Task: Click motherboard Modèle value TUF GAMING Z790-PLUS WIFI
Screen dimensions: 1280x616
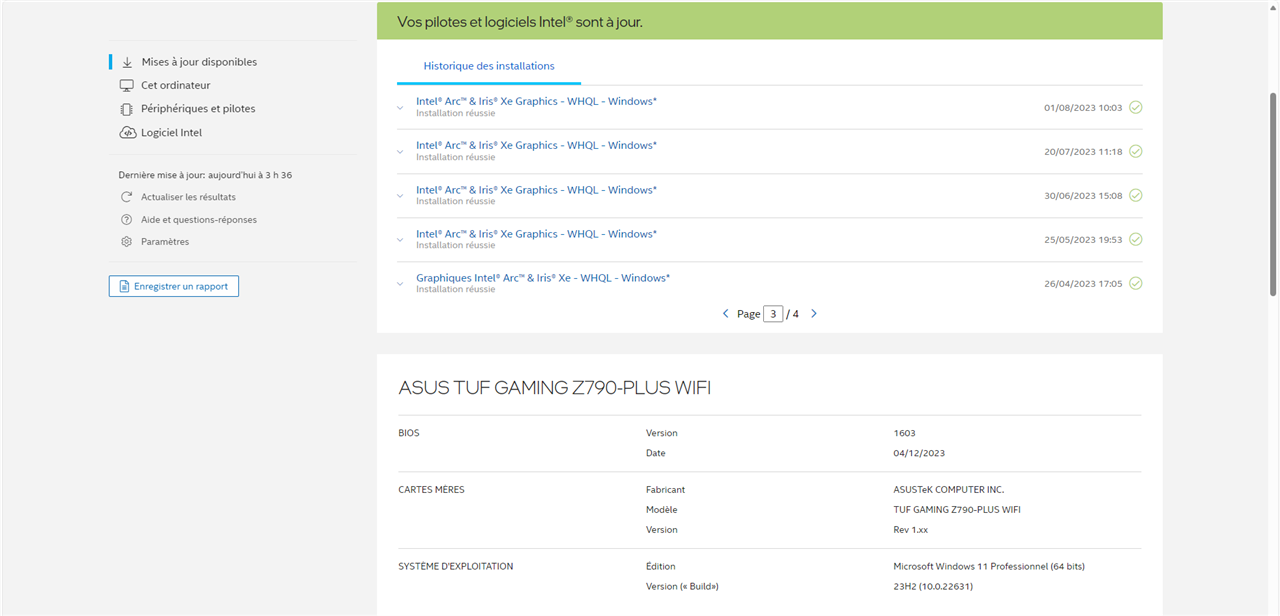Action: click(957, 510)
